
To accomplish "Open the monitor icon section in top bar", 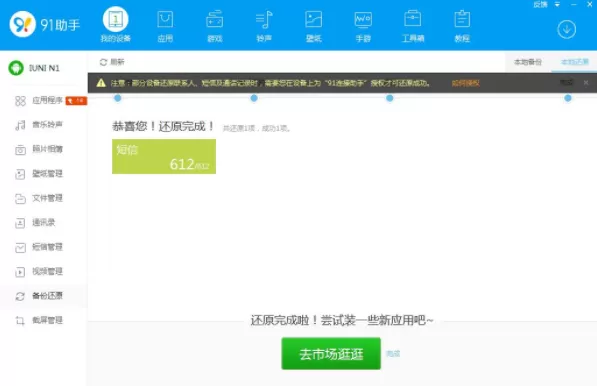I will click(x=363, y=26).
